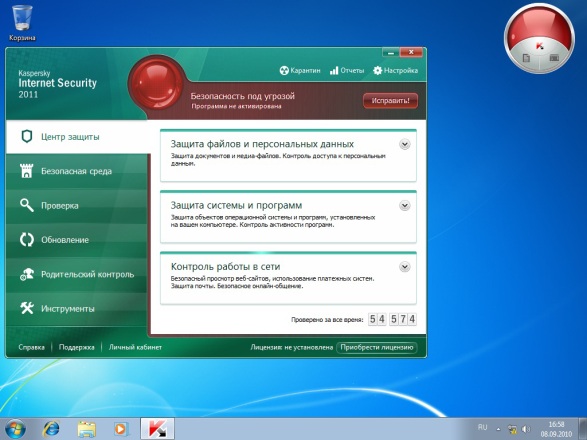Click the document icon on the Kaspersky gadget

pyautogui.click(x=526, y=58)
